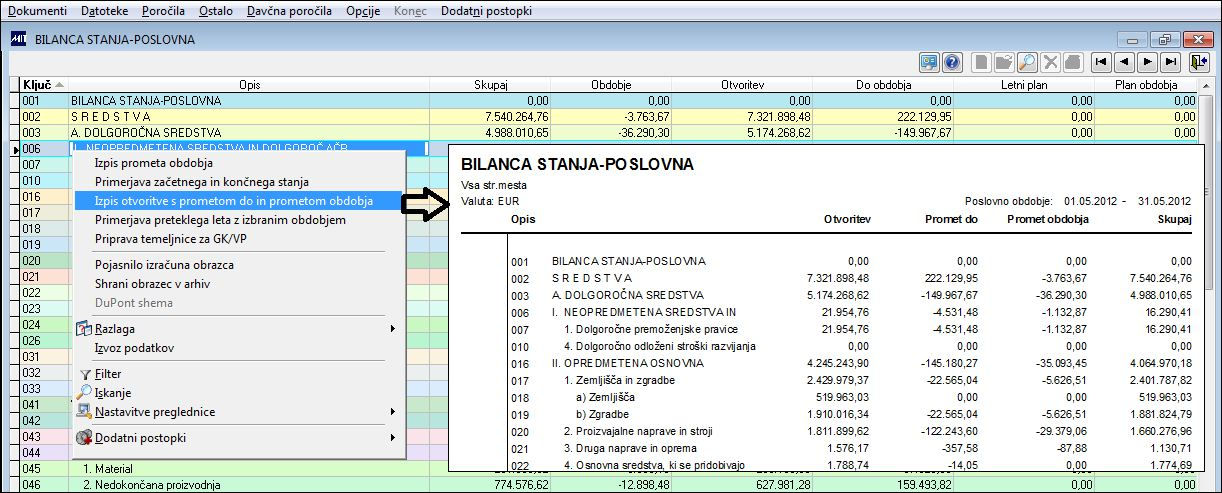The height and width of the screenshot is (493, 1222).
Task: Select row 003 A. DOLGOROČNA SREDSTVA
Action: [609, 132]
